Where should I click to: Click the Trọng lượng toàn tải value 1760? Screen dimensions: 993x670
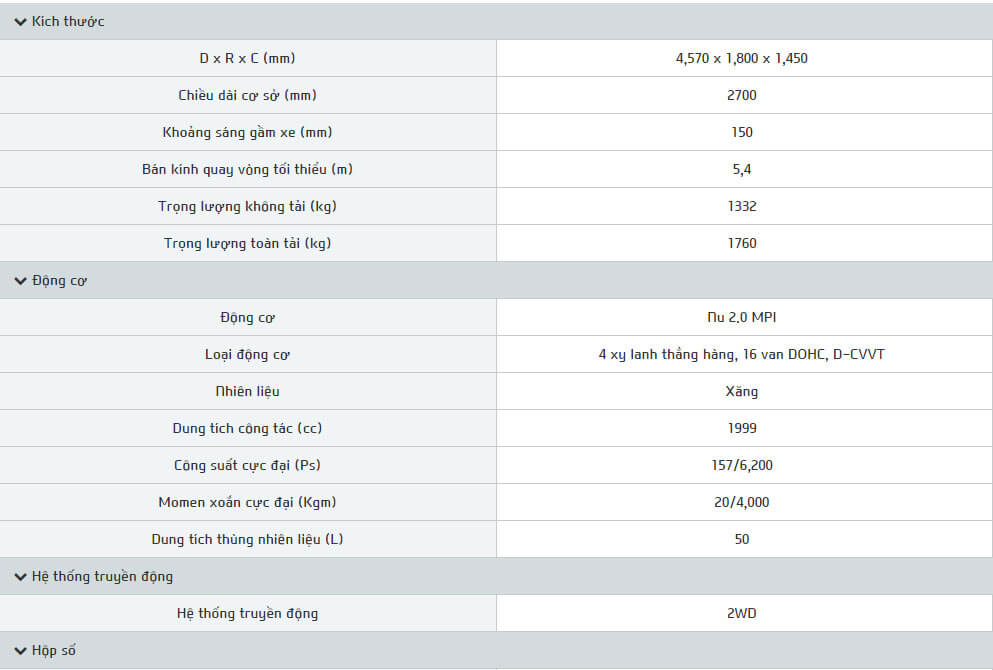pos(742,243)
